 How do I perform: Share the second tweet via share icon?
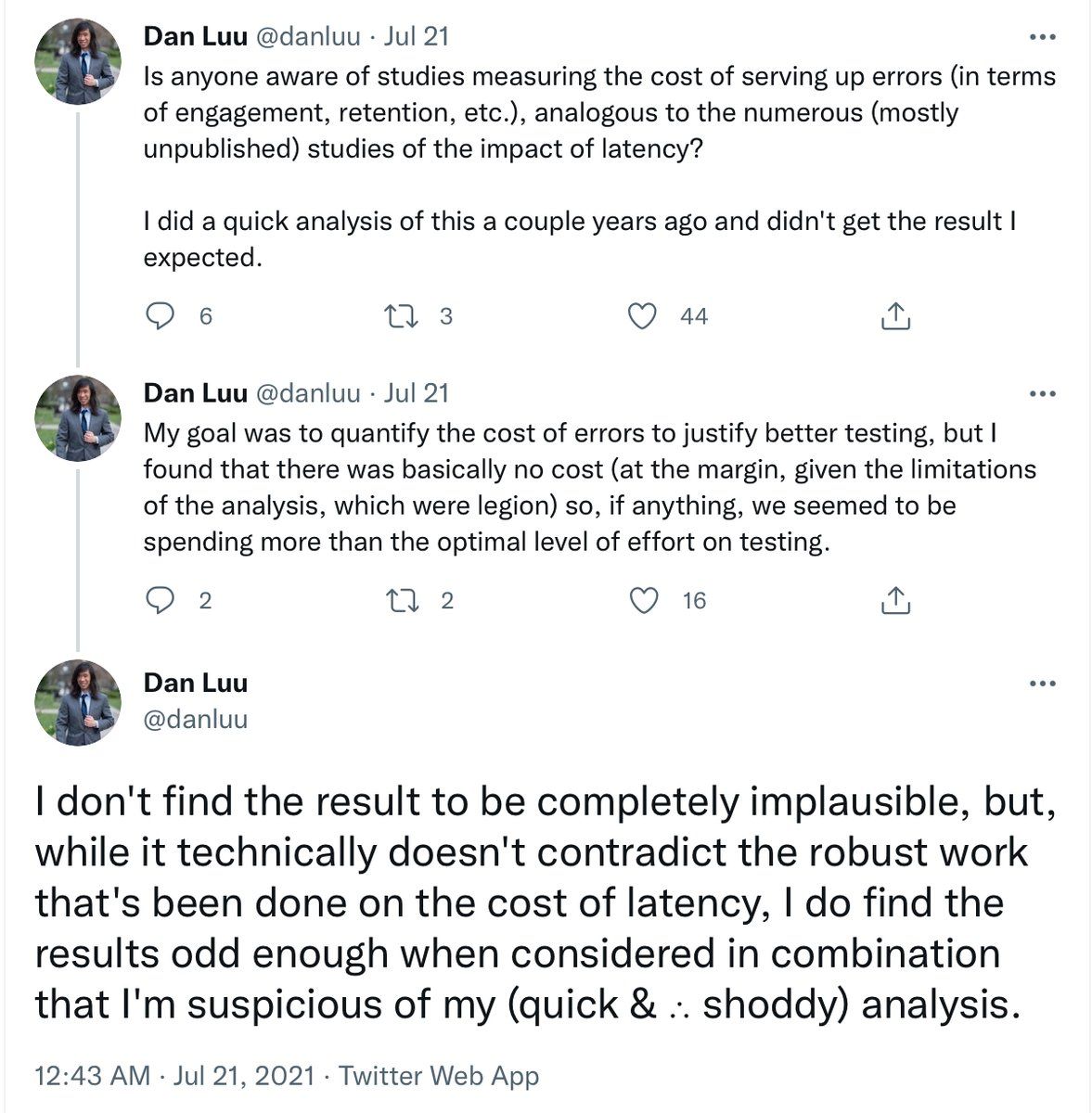tap(894, 601)
